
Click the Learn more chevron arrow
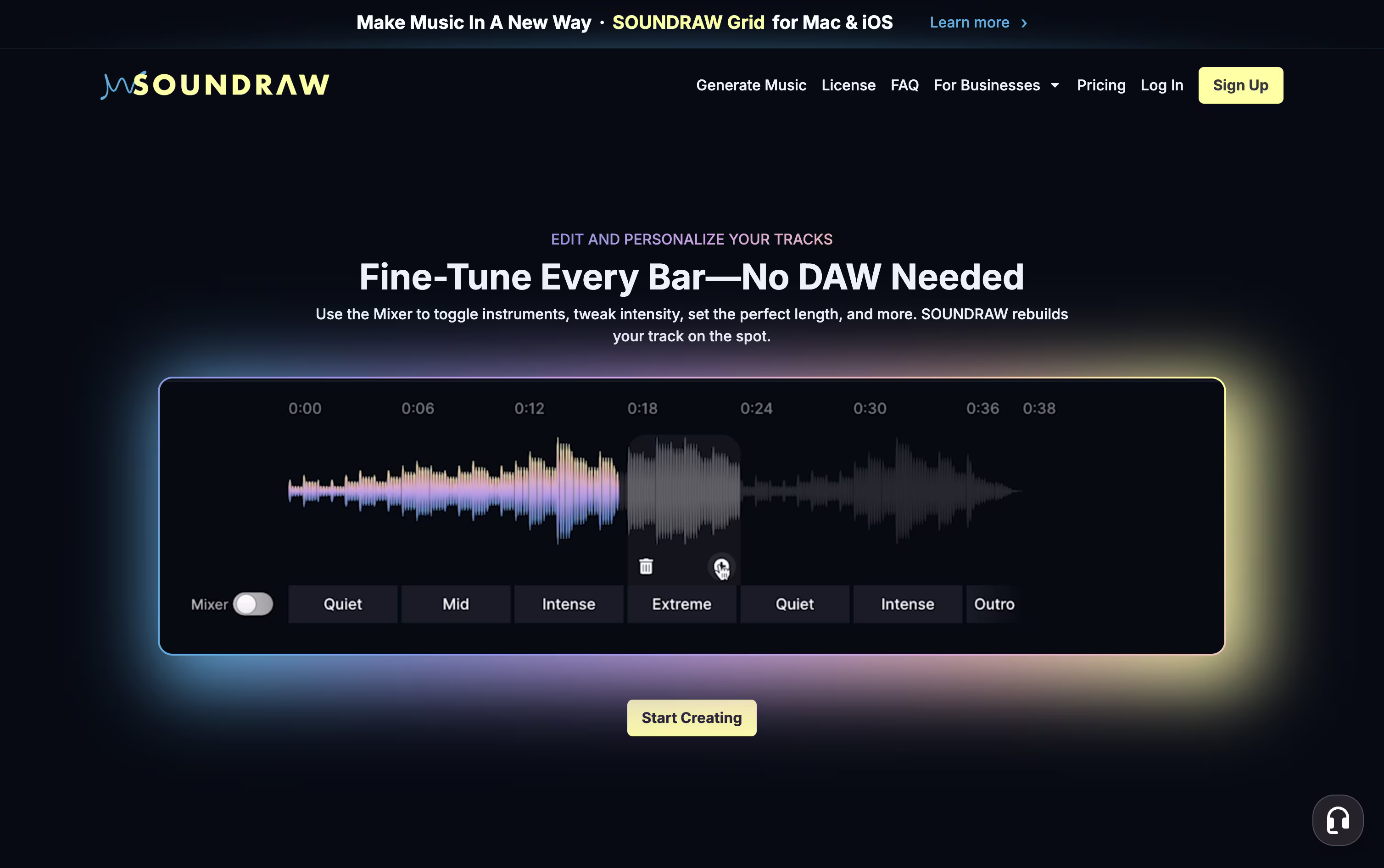[1024, 23]
